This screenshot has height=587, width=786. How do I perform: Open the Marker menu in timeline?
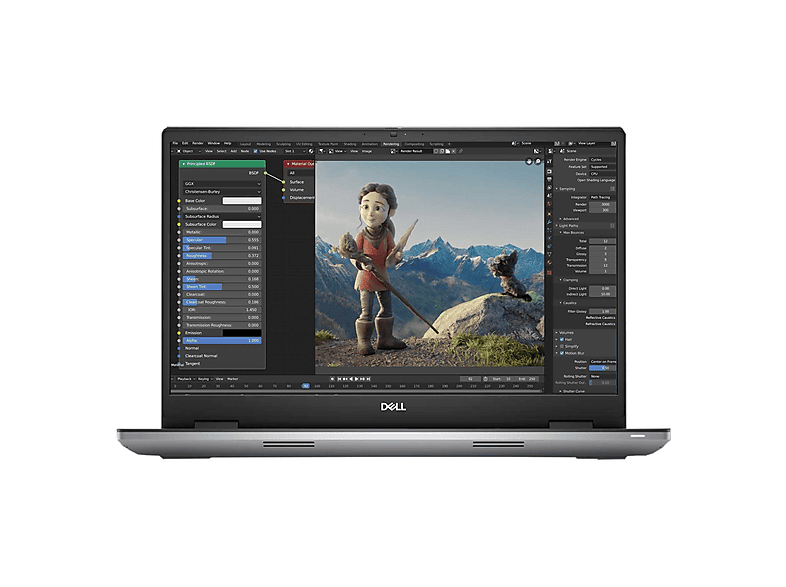(x=232, y=379)
